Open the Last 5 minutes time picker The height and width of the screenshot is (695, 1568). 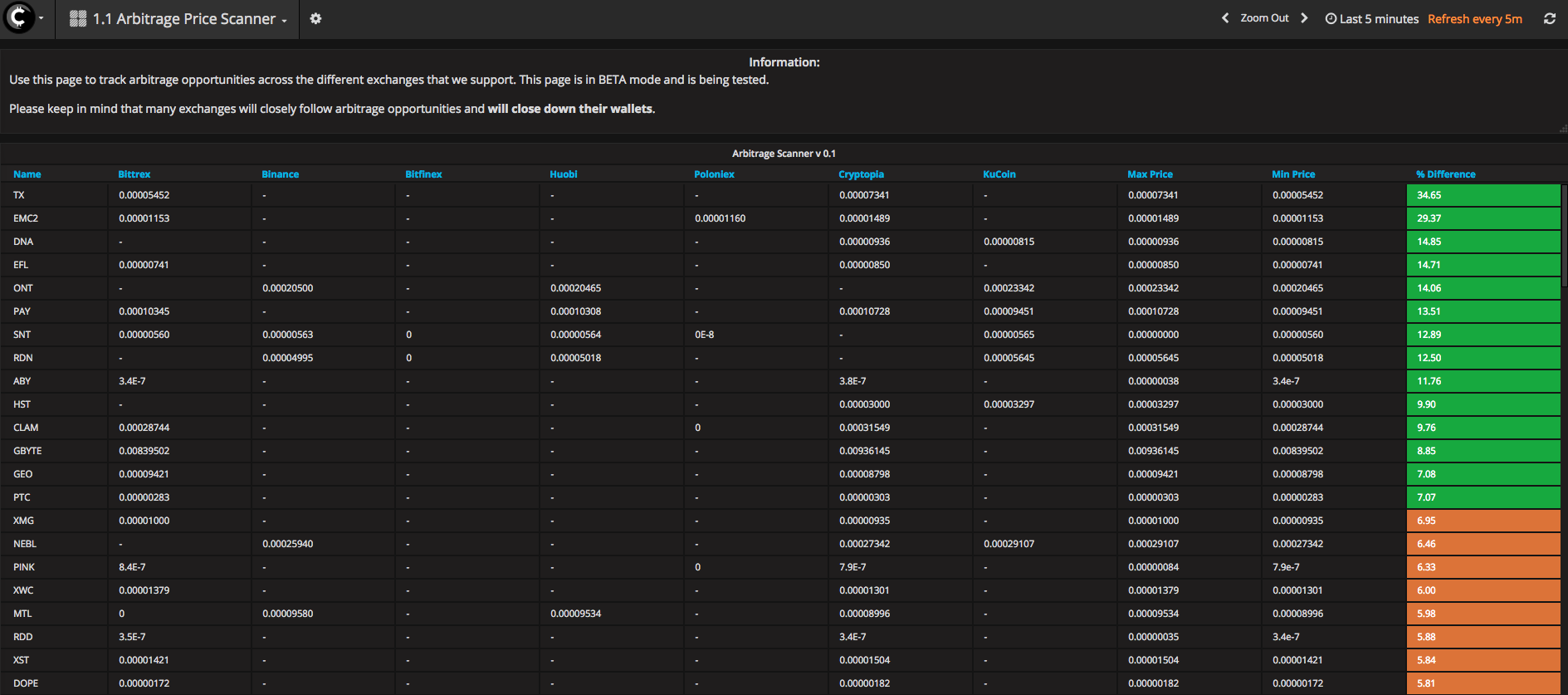(1372, 18)
